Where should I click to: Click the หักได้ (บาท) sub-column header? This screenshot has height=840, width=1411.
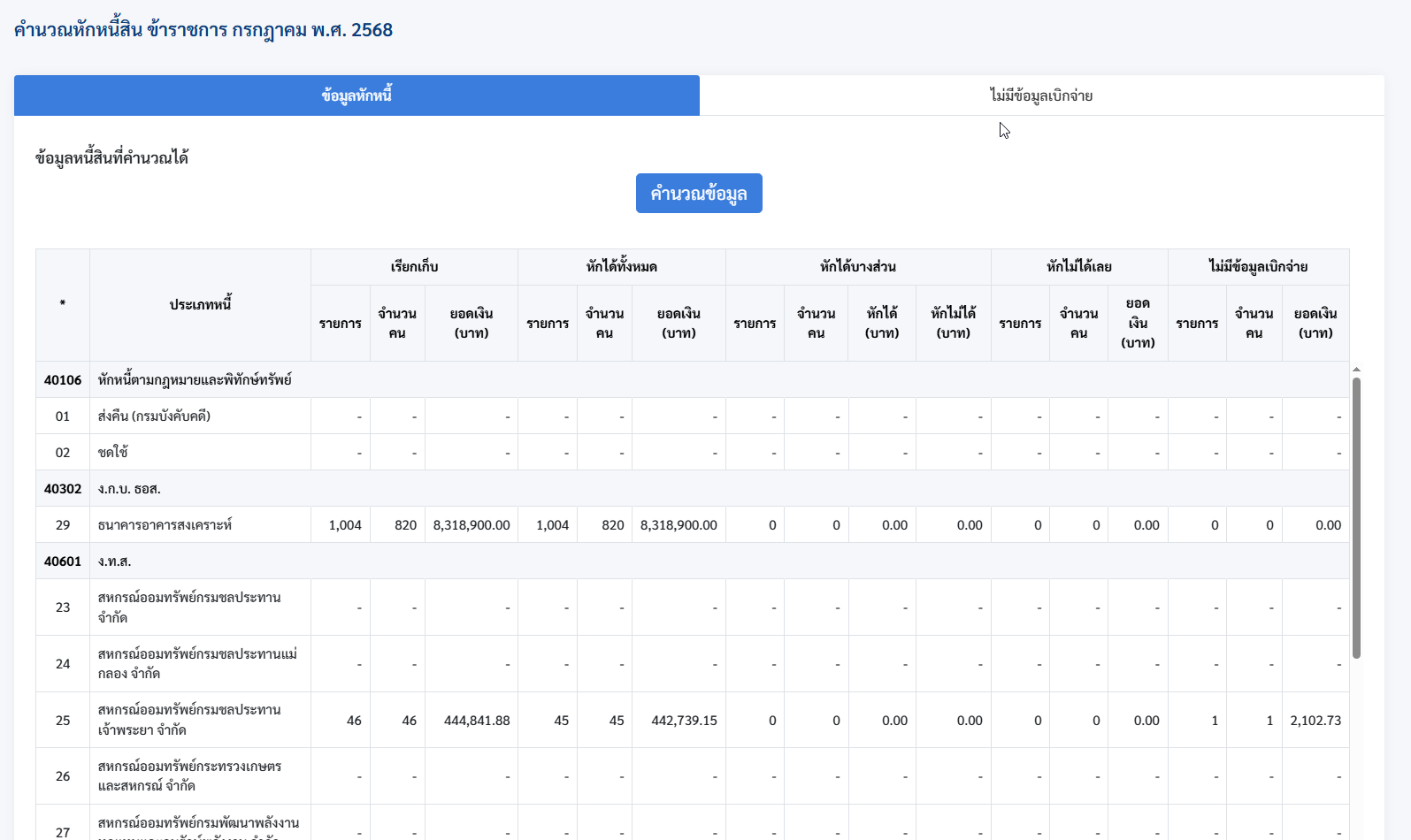pyautogui.click(x=882, y=323)
